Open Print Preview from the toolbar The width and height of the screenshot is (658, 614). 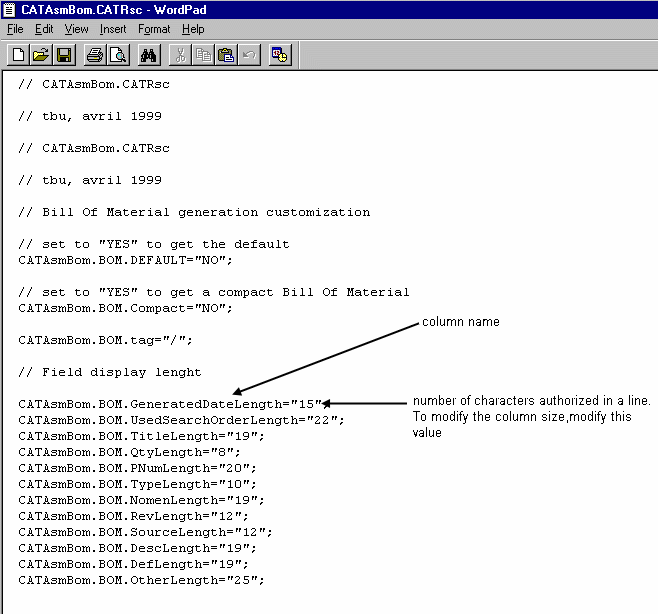pyautogui.click(x=117, y=55)
